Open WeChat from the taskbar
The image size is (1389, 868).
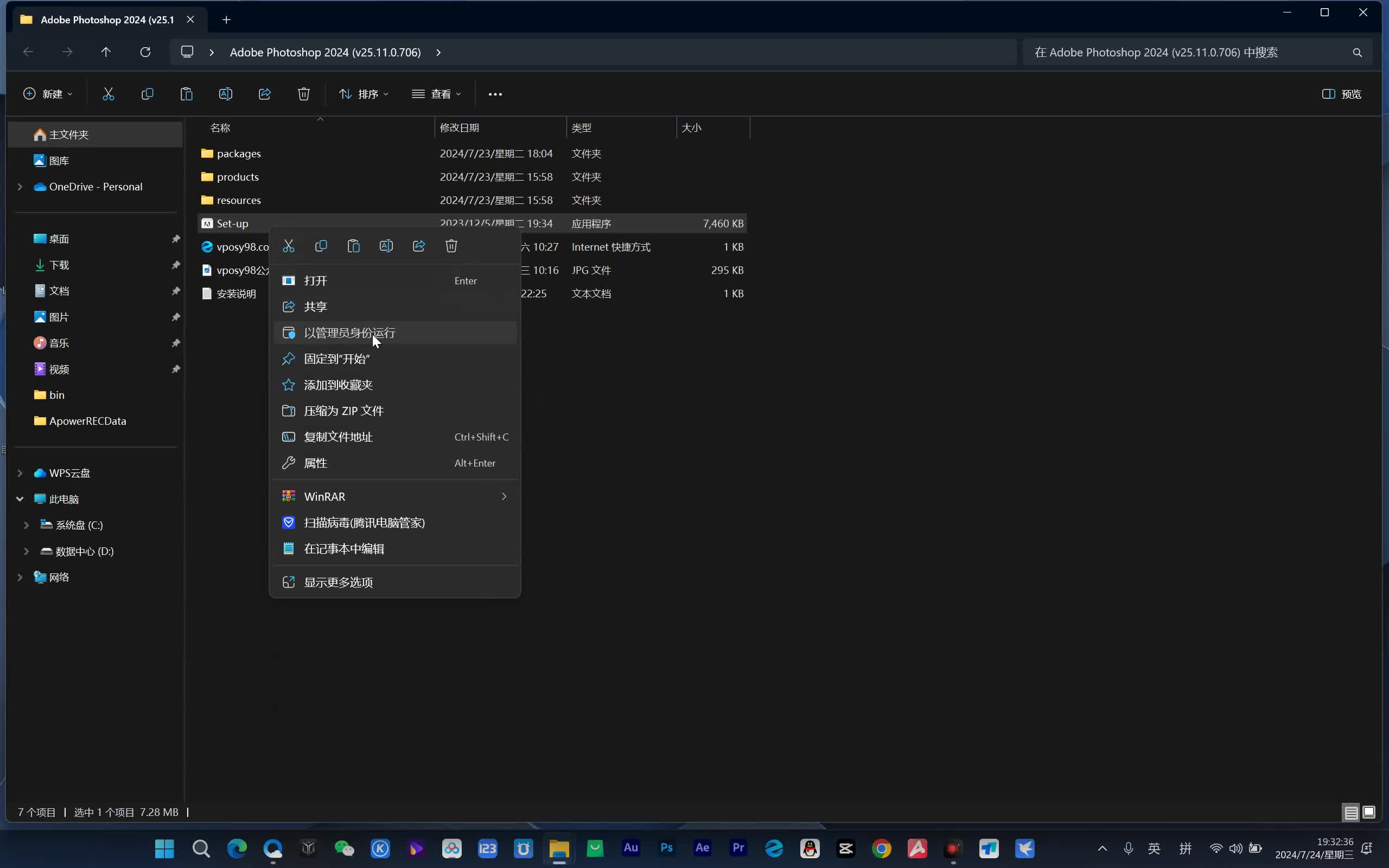click(345, 848)
